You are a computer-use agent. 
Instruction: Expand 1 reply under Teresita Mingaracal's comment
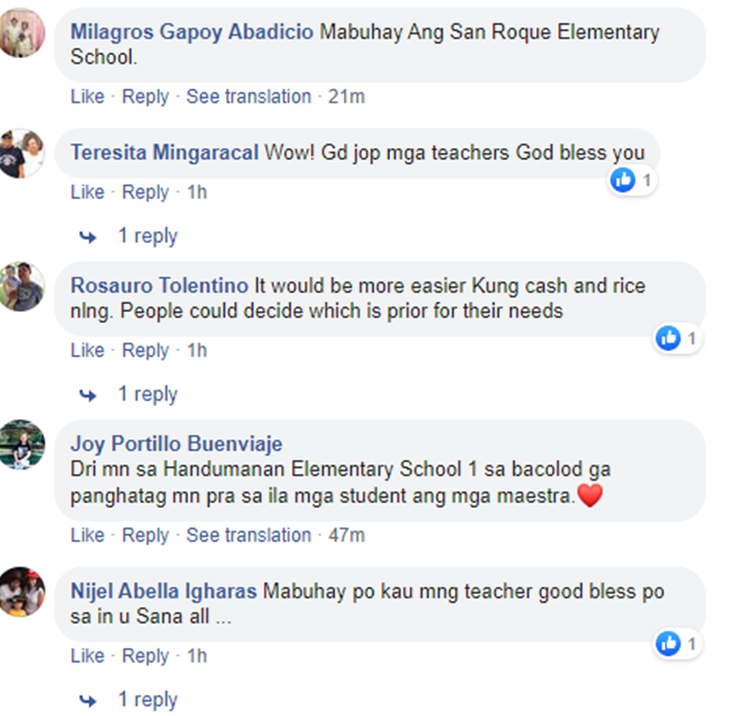(x=147, y=236)
